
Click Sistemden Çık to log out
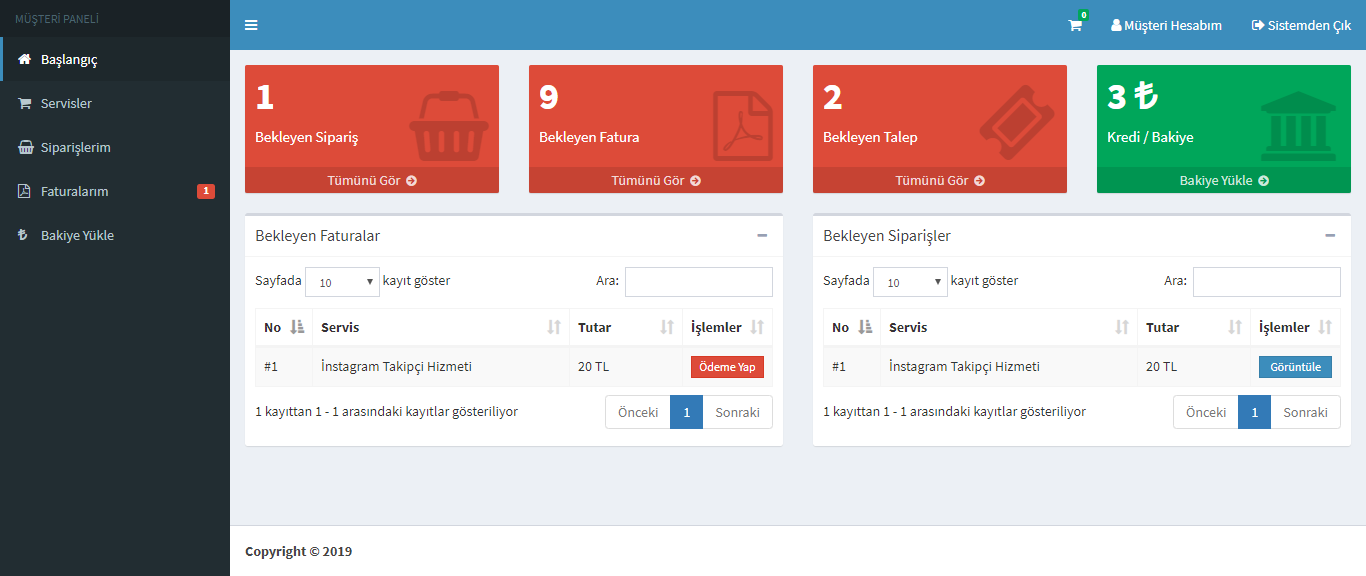(1301, 25)
